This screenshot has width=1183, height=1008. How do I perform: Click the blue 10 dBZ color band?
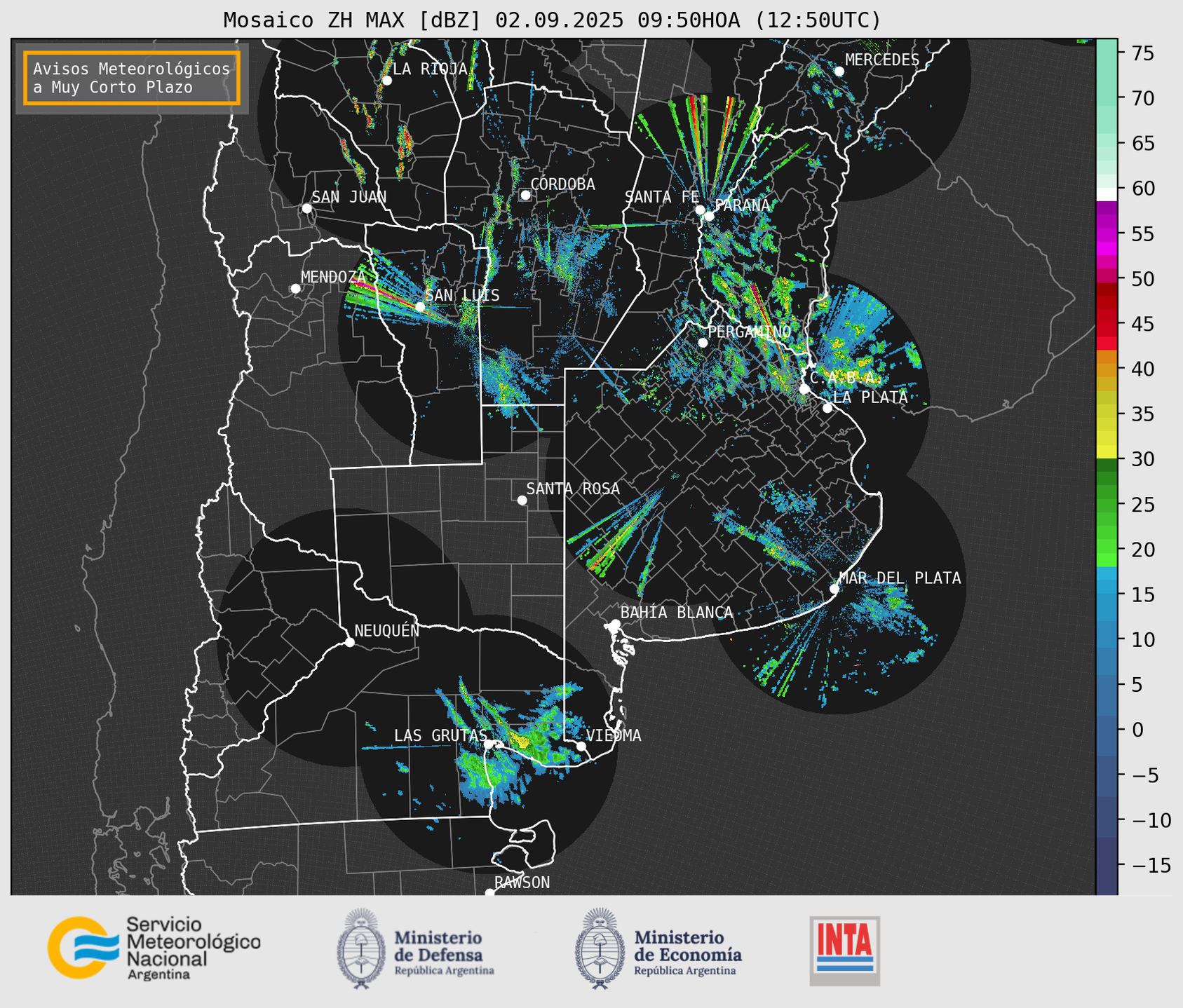[x=1107, y=639]
